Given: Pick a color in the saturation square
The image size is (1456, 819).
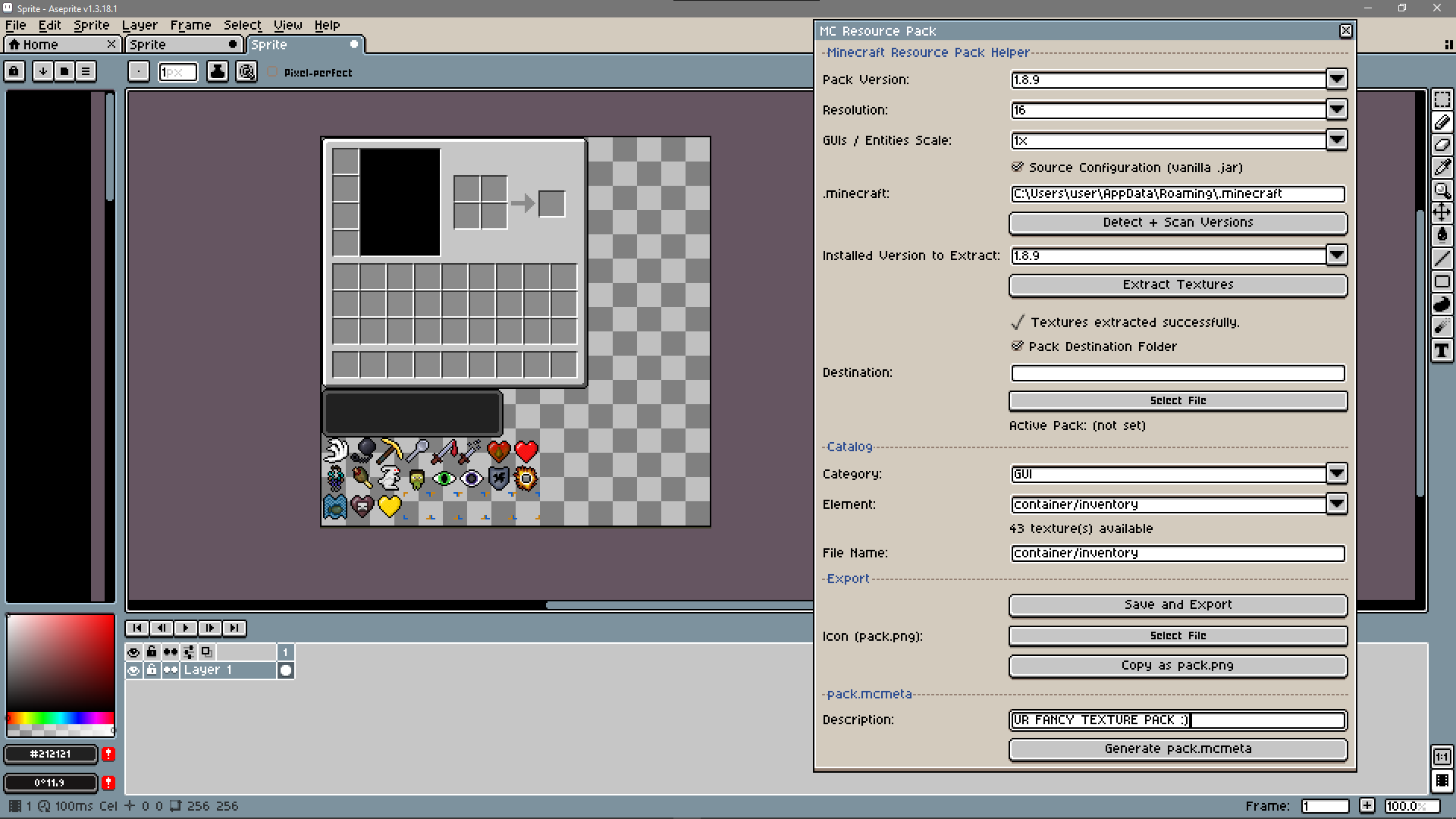Looking at the screenshot, I should (61, 663).
